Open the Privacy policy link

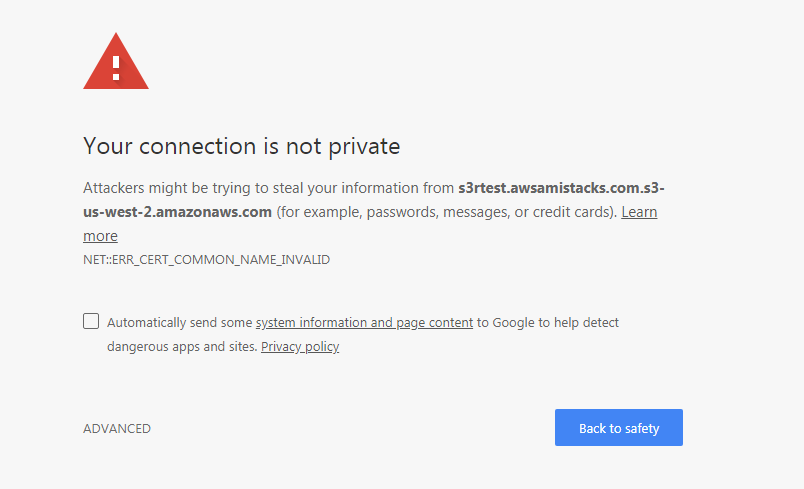click(x=300, y=347)
